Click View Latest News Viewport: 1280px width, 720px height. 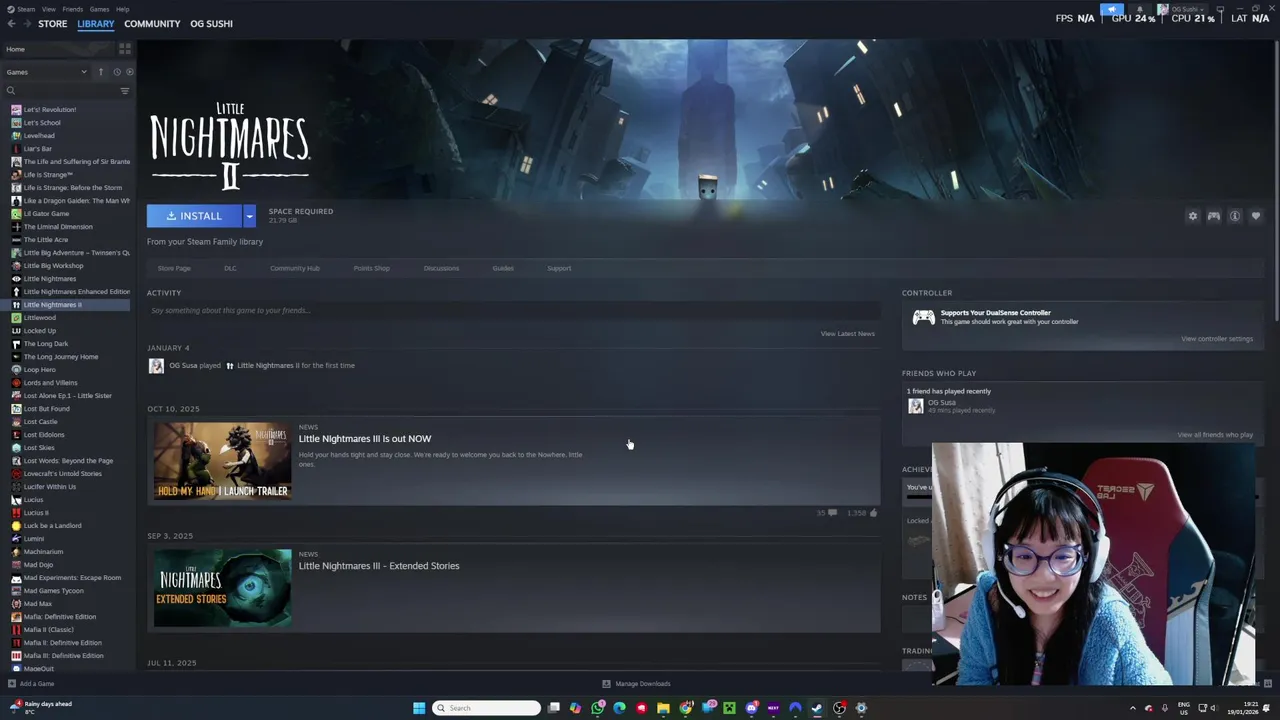(847, 334)
